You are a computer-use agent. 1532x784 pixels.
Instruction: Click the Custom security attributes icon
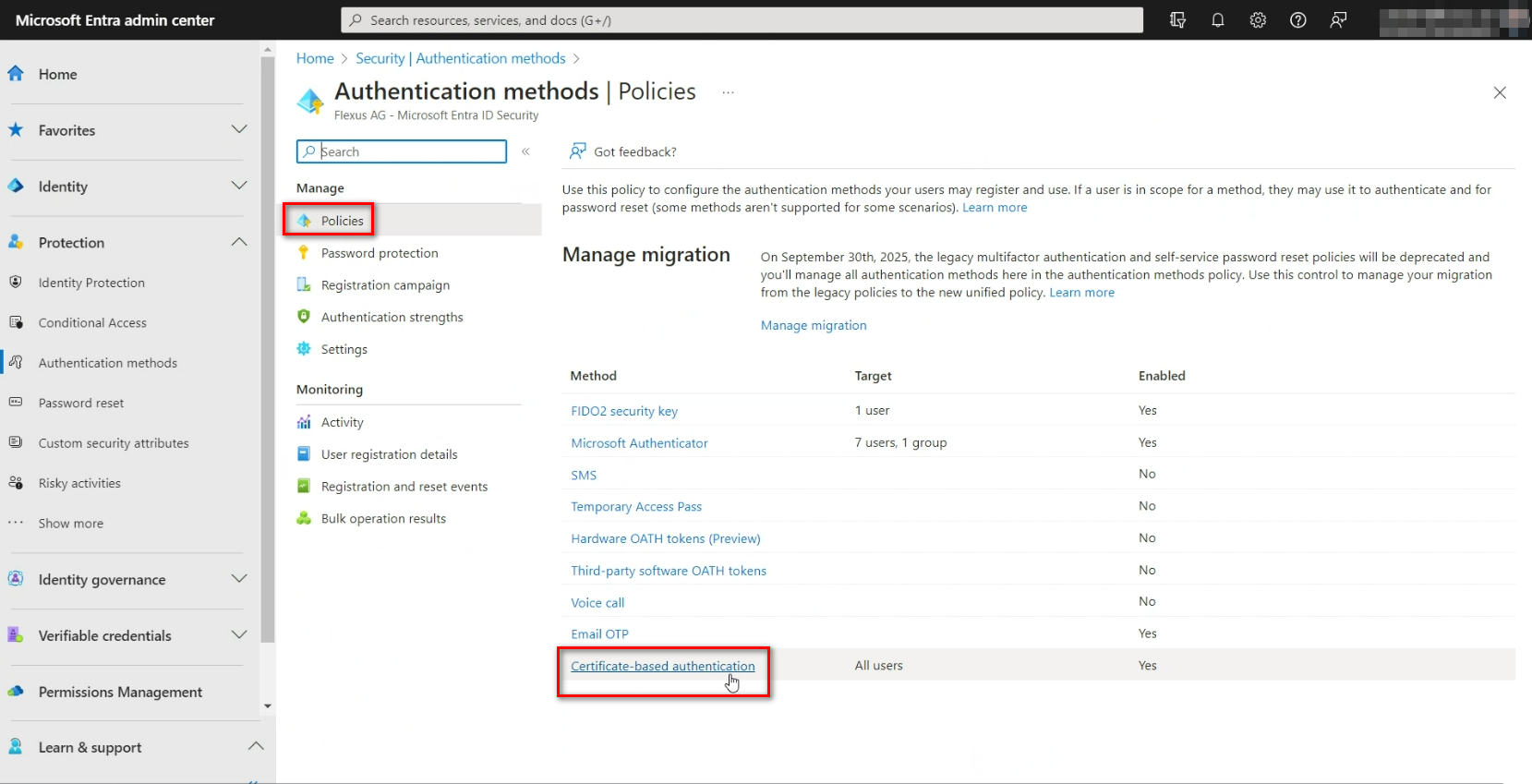click(16, 442)
